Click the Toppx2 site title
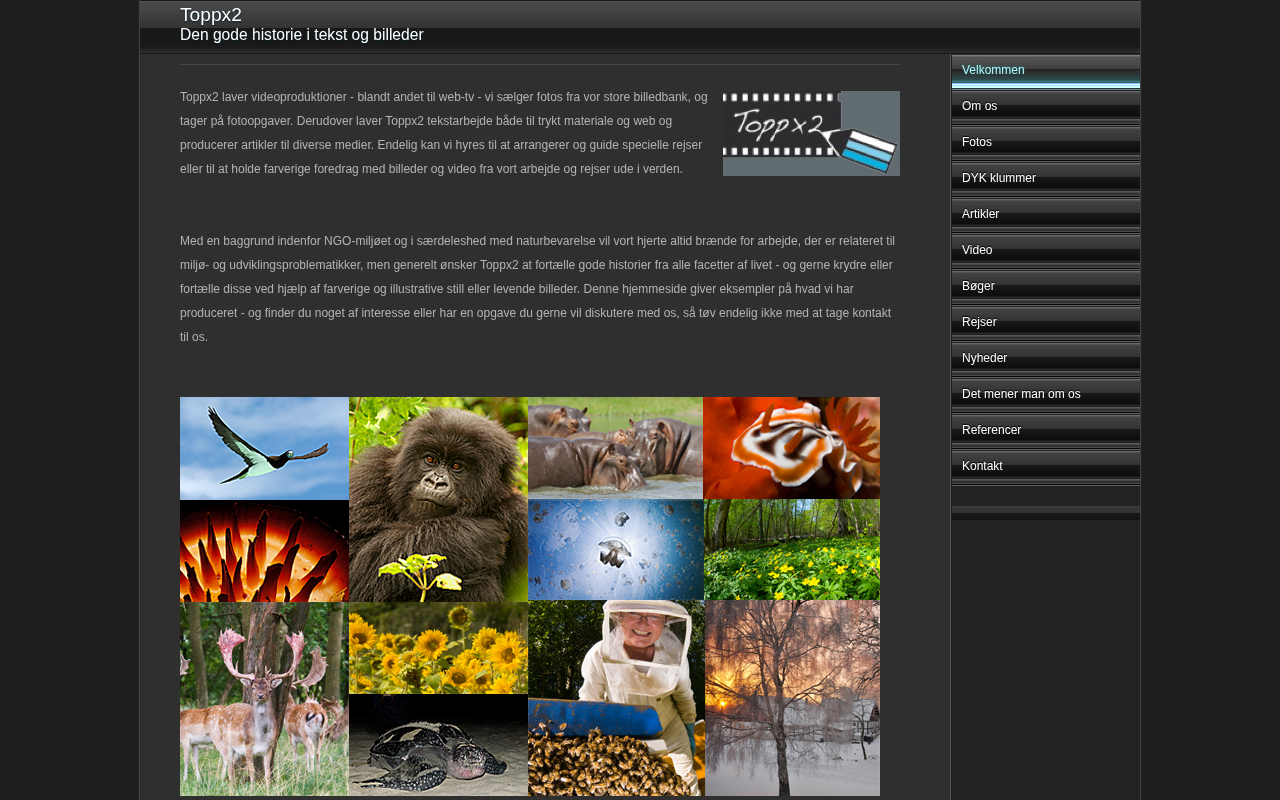 coord(211,15)
